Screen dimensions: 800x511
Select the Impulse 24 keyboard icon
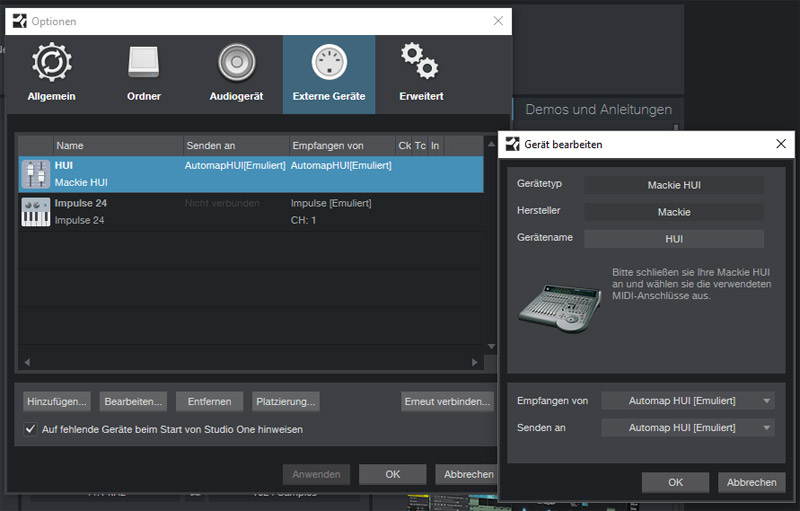point(36,211)
